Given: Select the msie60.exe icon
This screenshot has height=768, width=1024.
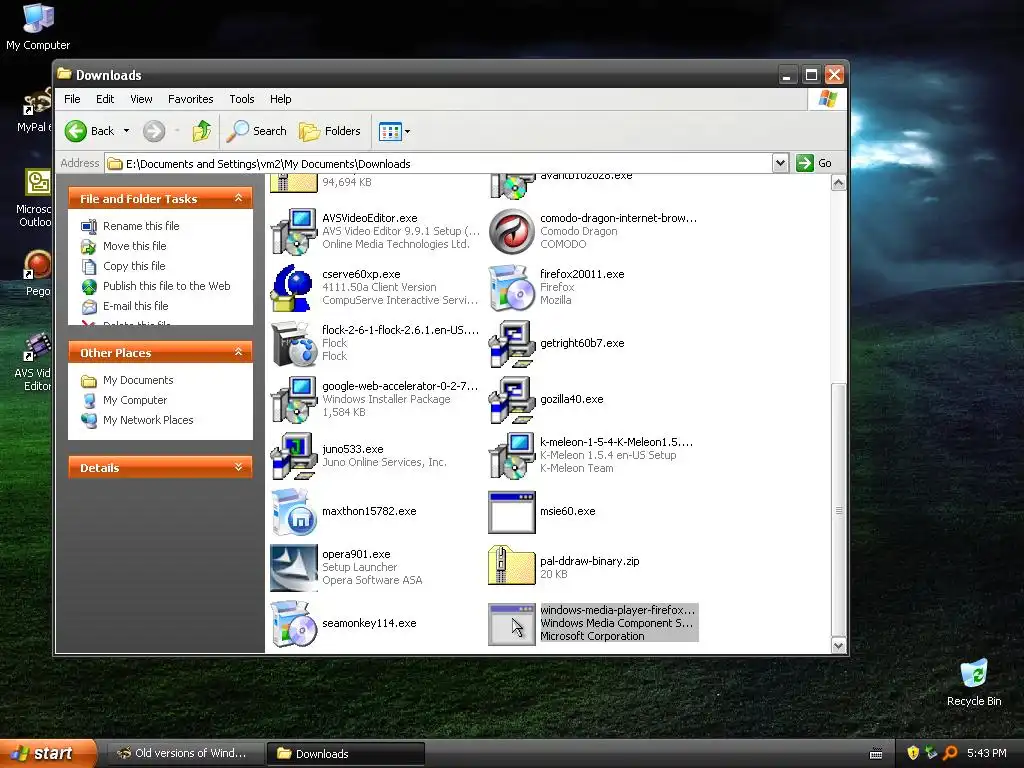Looking at the screenshot, I should [x=512, y=512].
